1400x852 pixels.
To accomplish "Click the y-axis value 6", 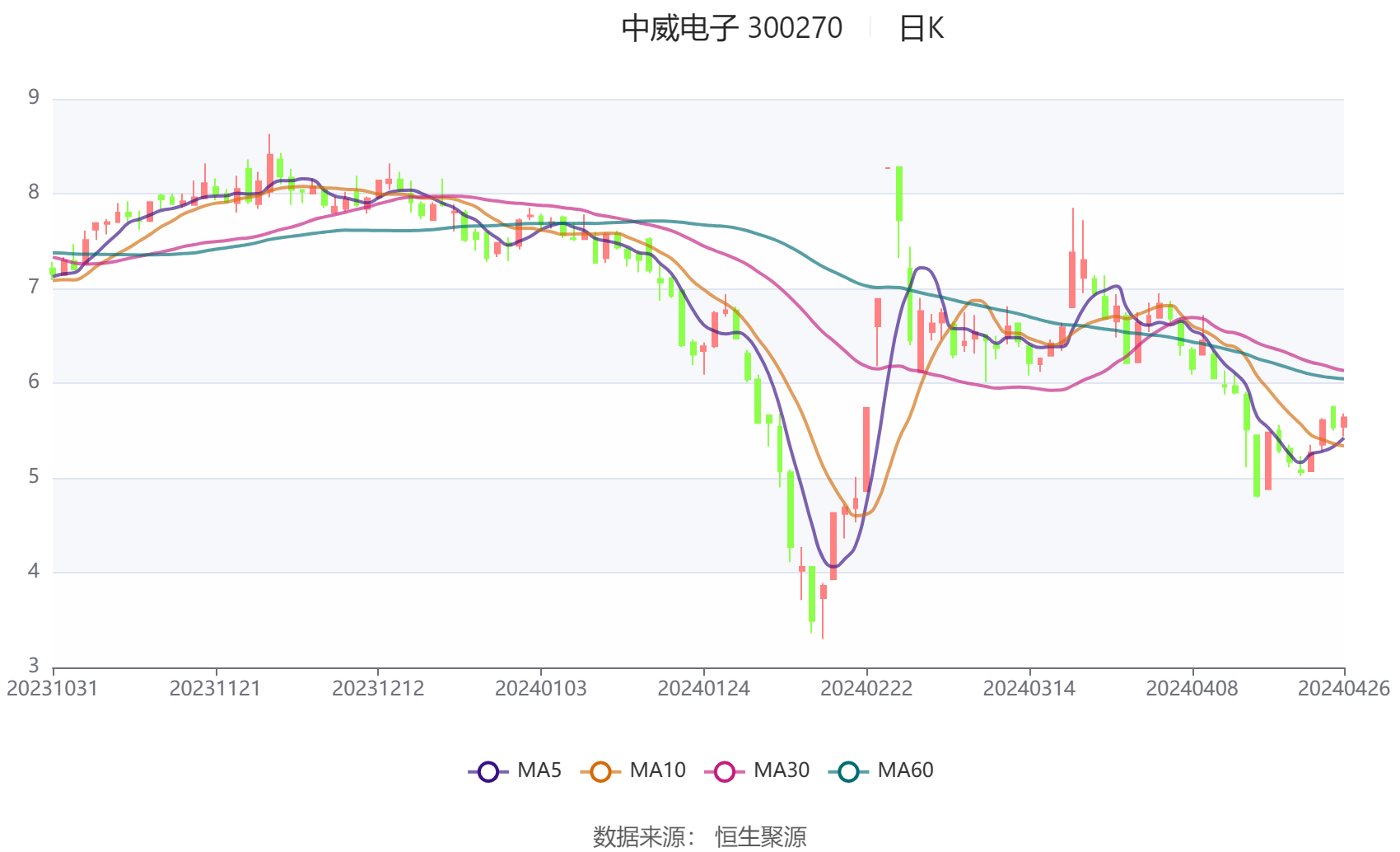I will tap(34, 382).
